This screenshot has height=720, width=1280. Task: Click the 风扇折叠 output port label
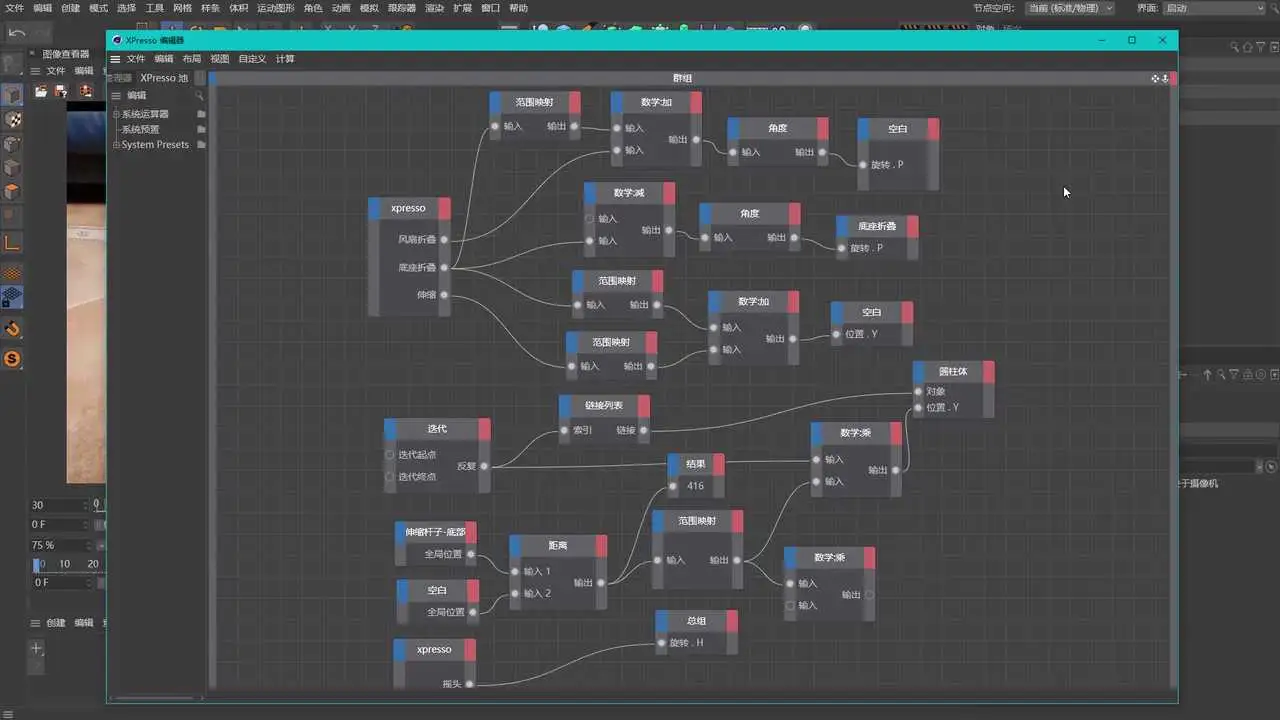coord(417,240)
